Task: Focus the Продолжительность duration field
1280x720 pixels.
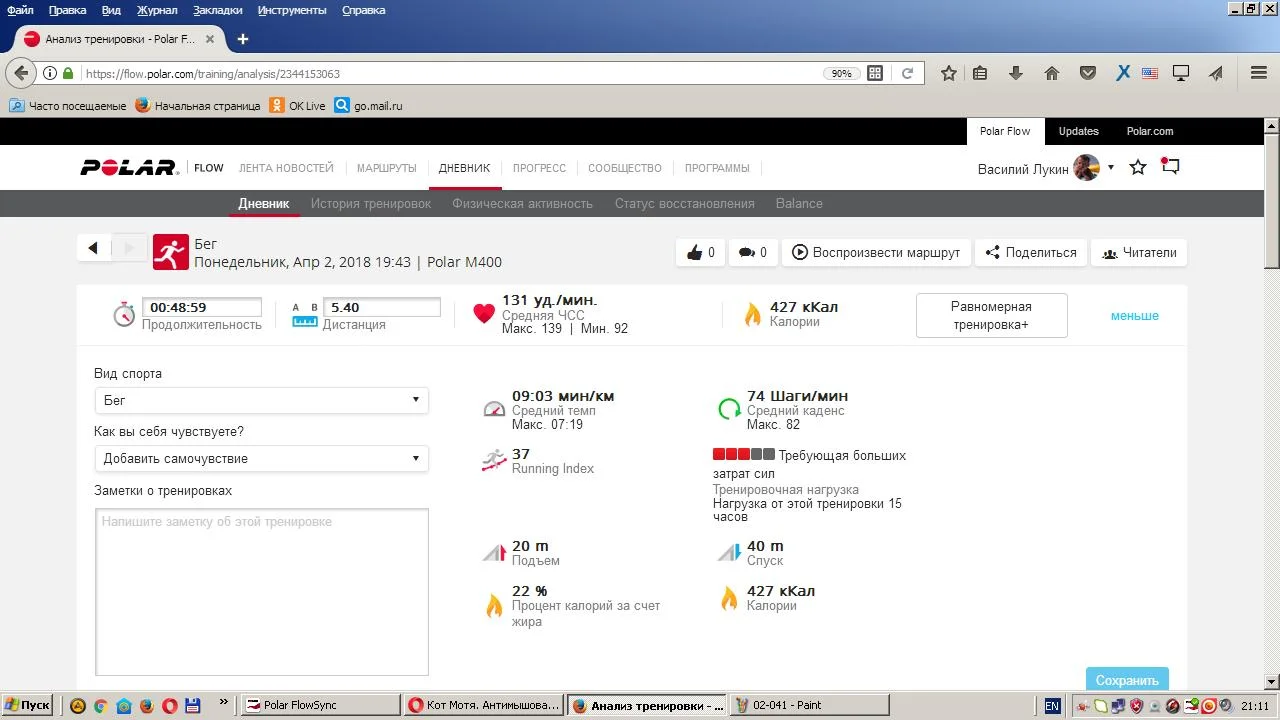Action: click(x=201, y=308)
